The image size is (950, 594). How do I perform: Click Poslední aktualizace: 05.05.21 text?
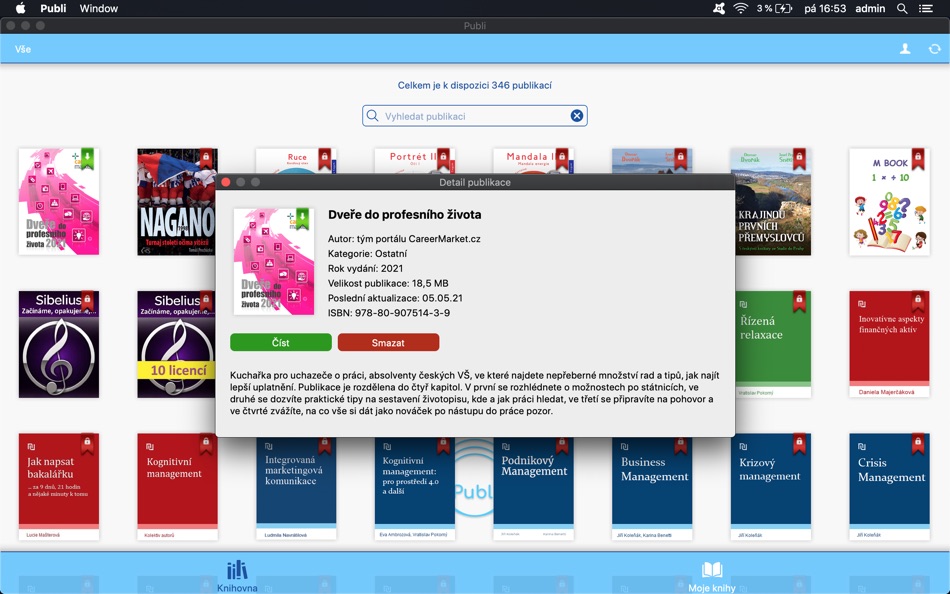[395, 298]
